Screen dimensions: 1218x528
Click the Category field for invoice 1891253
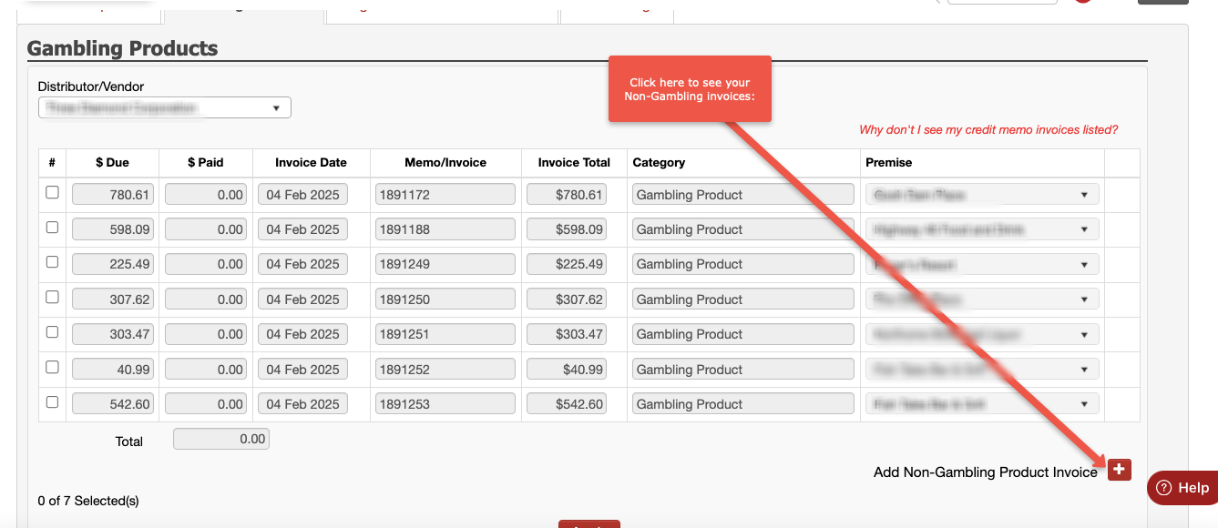click(743, 405)
